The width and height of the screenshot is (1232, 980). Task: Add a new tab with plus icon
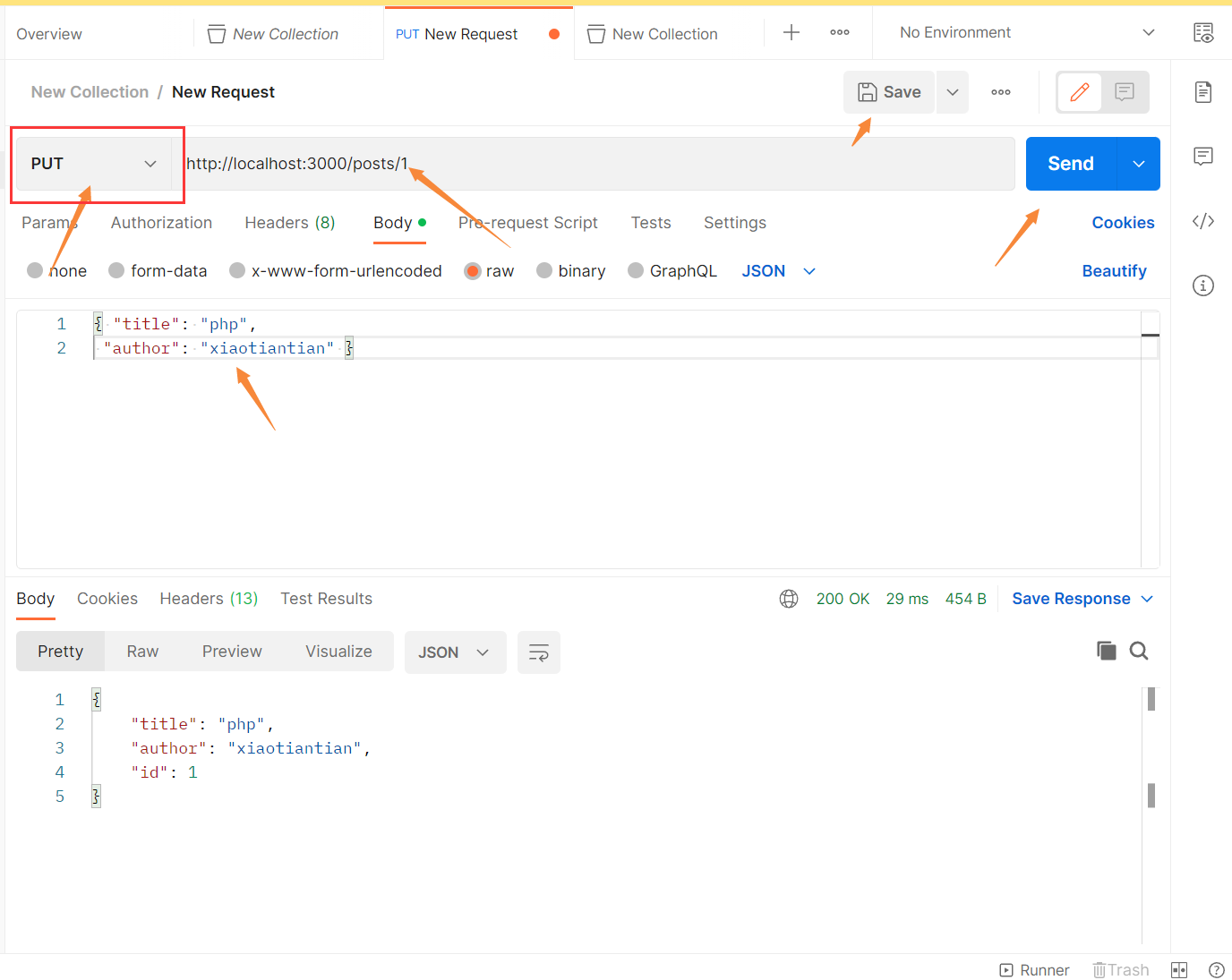click(x=791, y=33)
